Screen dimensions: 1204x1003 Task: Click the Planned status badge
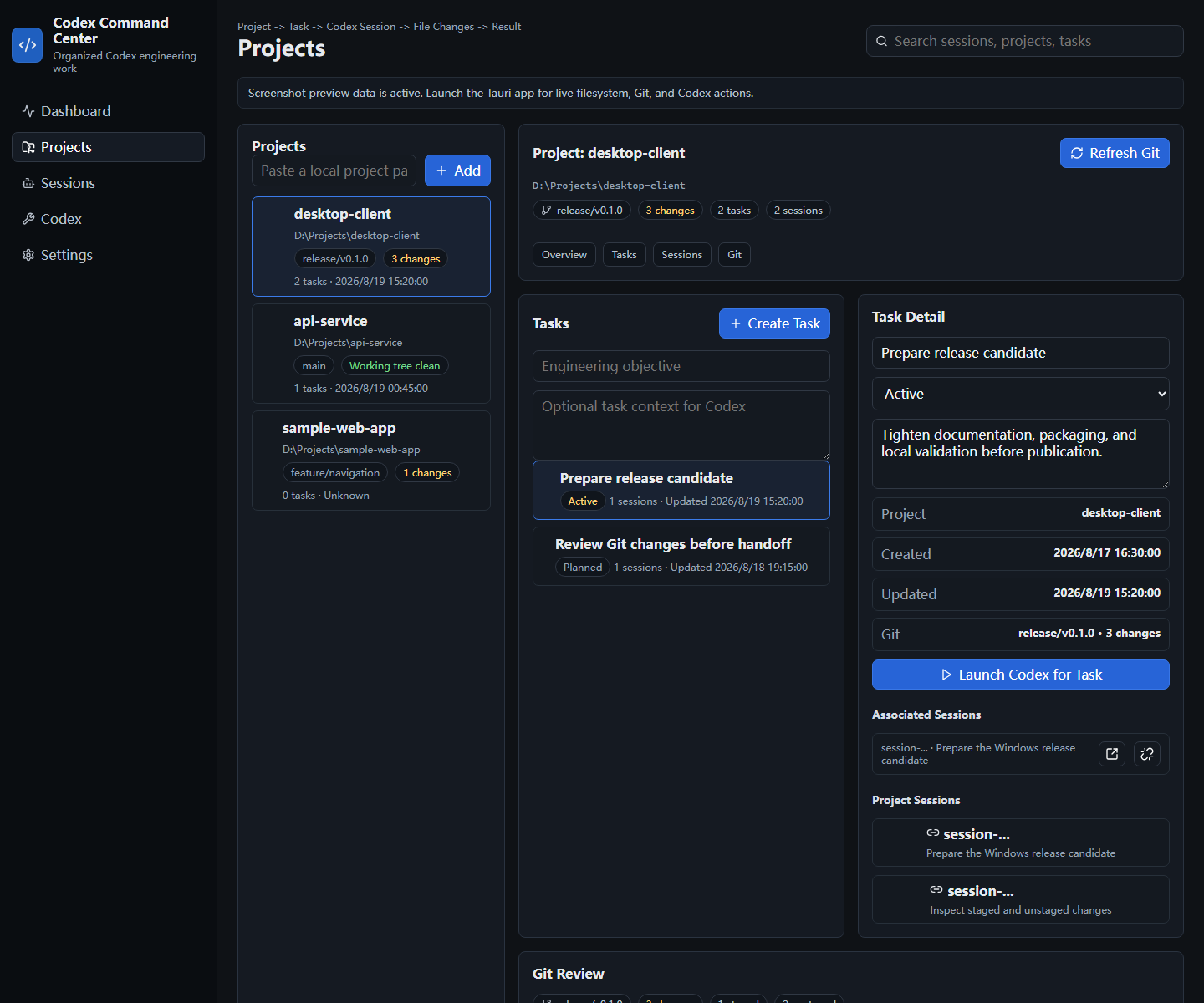click(x=583, y=568)
